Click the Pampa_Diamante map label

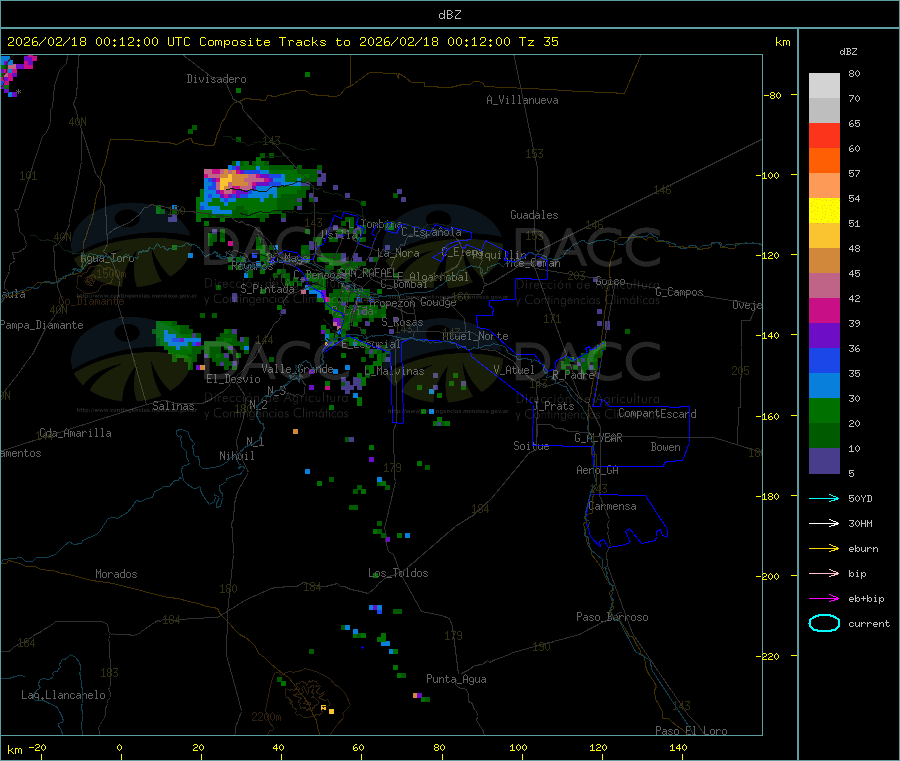(42, 325)
